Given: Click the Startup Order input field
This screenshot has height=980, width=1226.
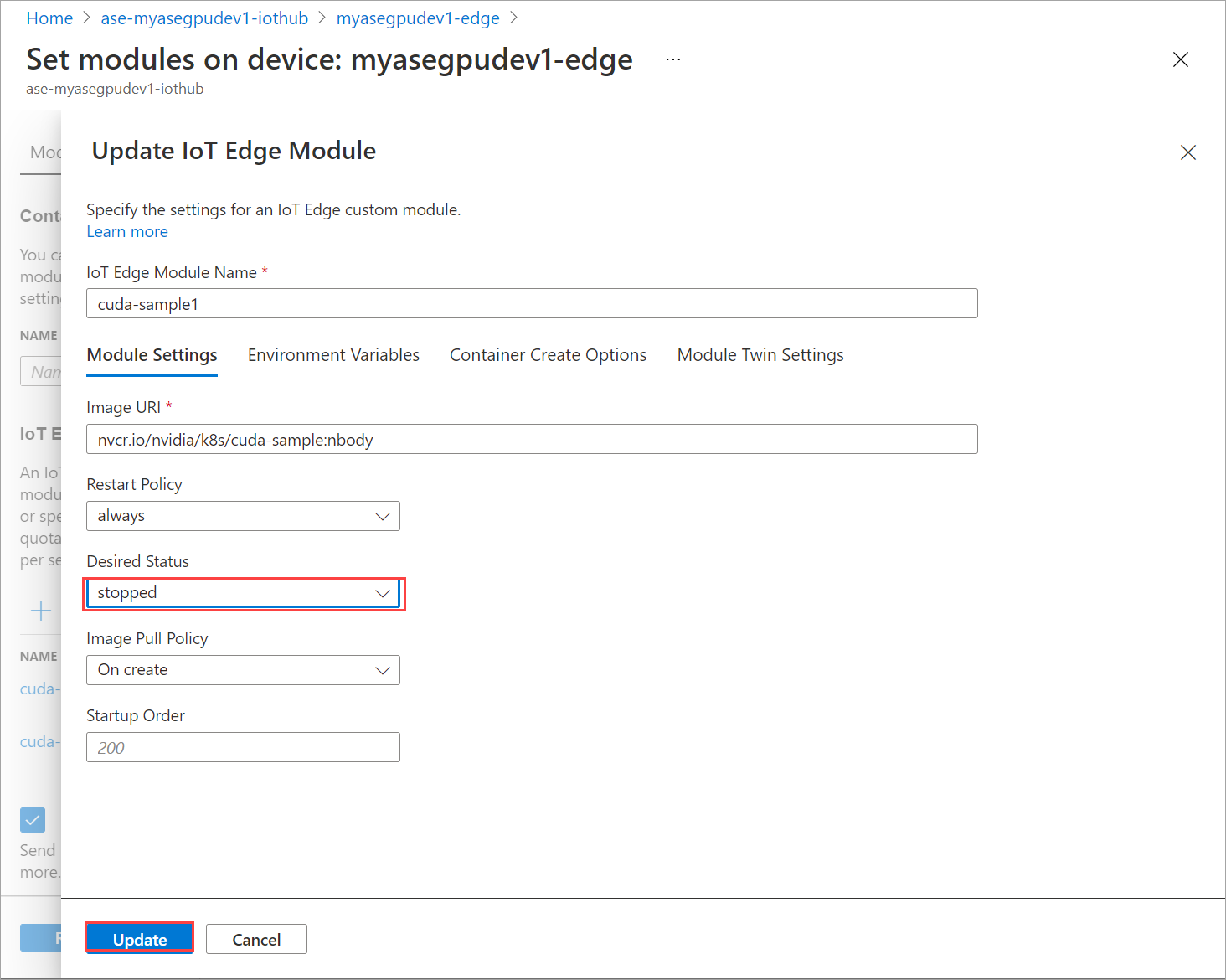Looking at the screenshot, I should [x=243, y=747].
